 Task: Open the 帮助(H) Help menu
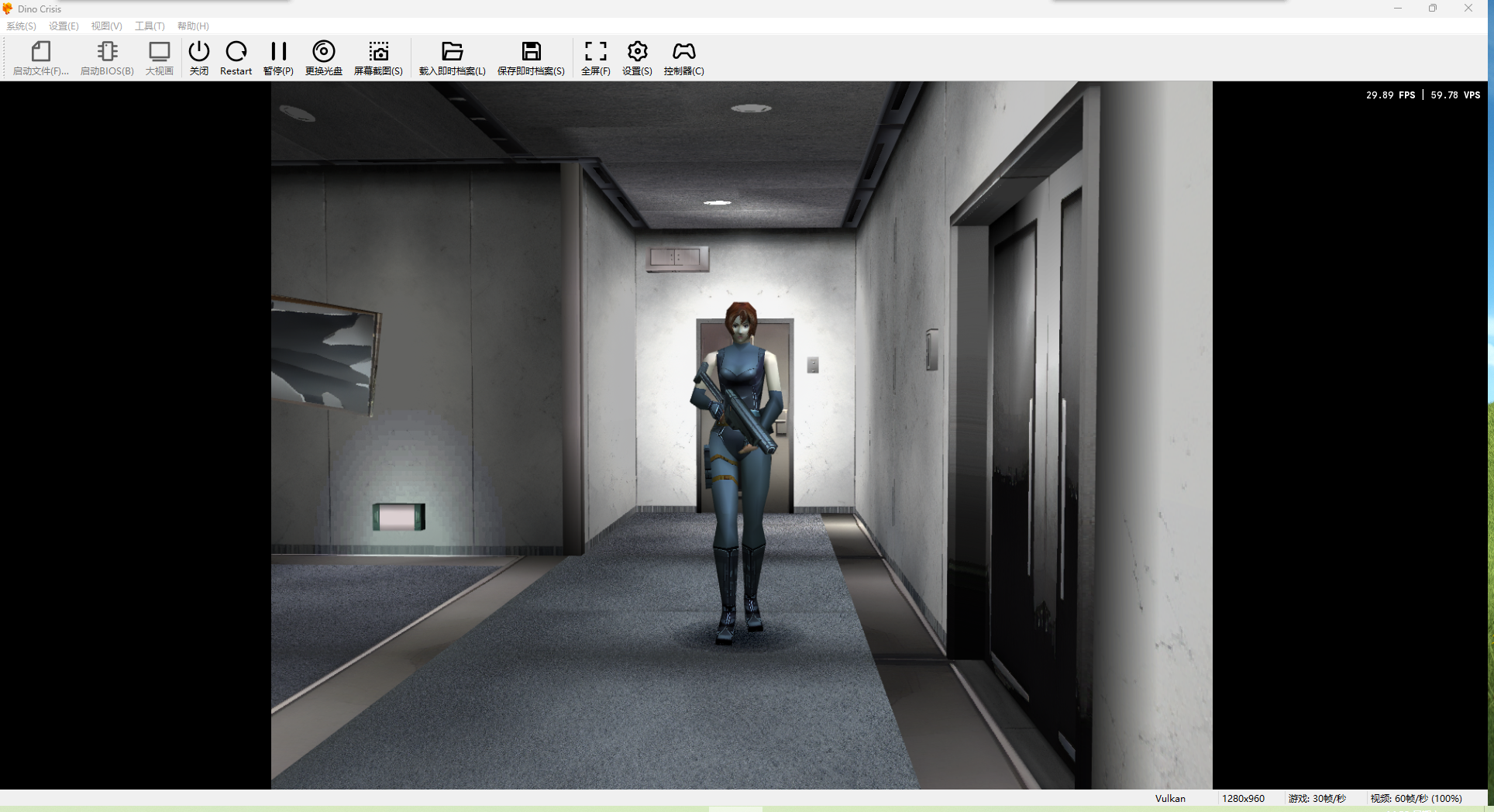(193, 26)
